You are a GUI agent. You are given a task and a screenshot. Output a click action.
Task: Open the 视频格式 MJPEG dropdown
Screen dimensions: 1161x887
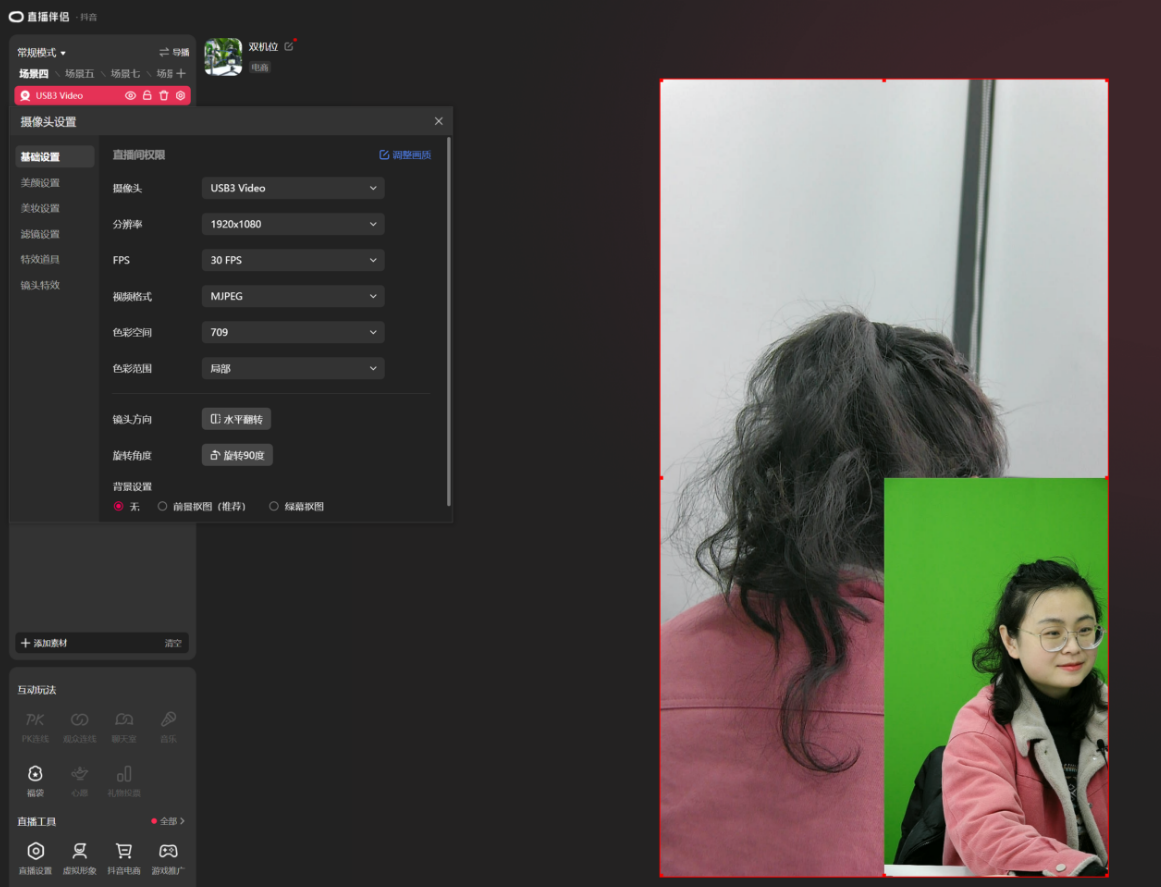click(292, 296)
